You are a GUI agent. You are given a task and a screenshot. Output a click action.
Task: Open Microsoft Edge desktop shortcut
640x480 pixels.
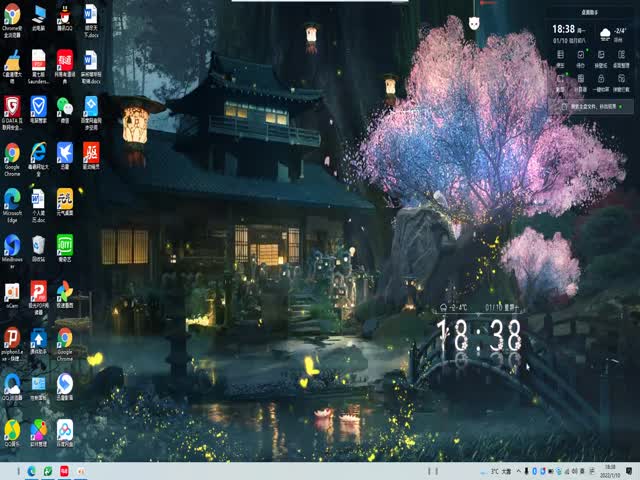(x=12, y=200)
